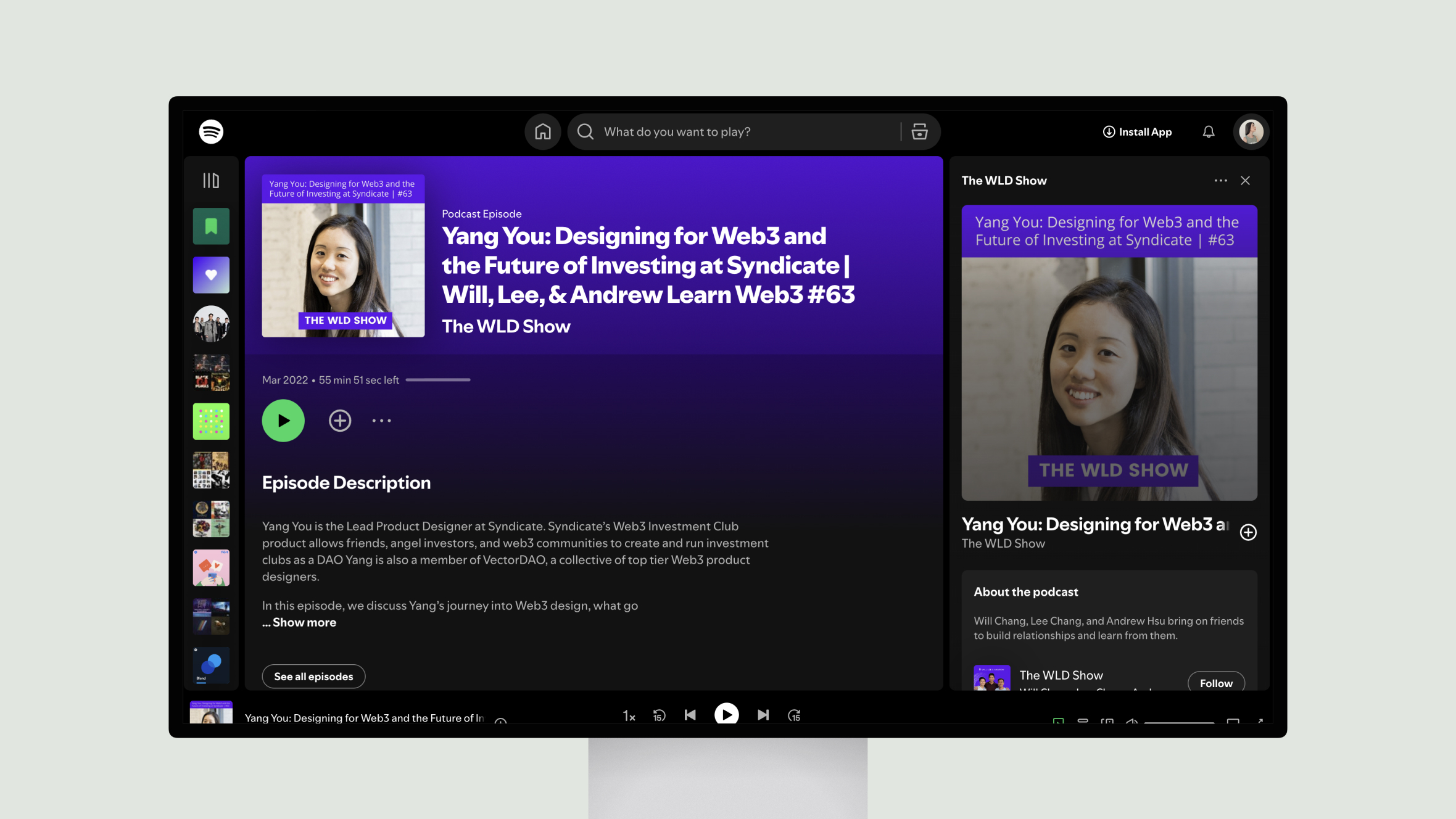Add episode to library plus icon
Image resolution: width=1456 pixels, height=819 pixels.
click(340, 421)
